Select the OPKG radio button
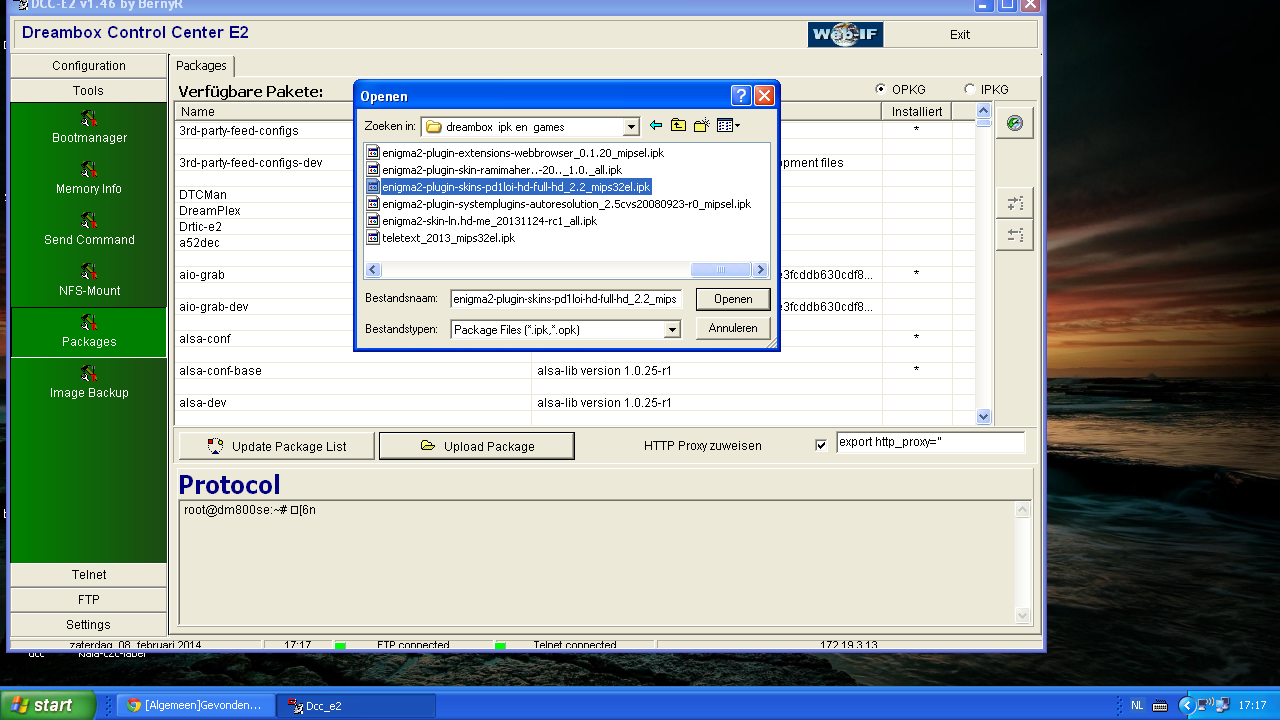 click(x=881, y=89)
